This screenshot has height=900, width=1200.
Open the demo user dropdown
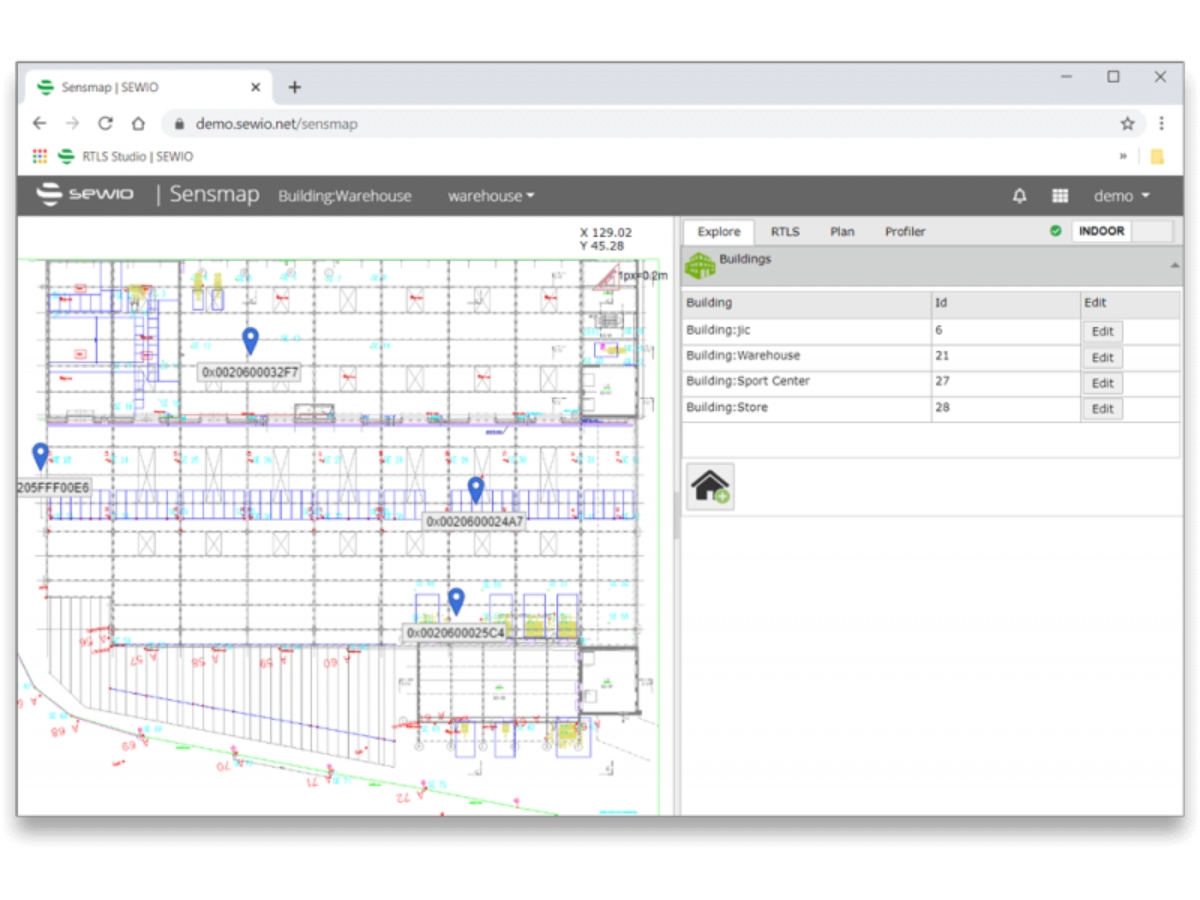click(1122, 196)
